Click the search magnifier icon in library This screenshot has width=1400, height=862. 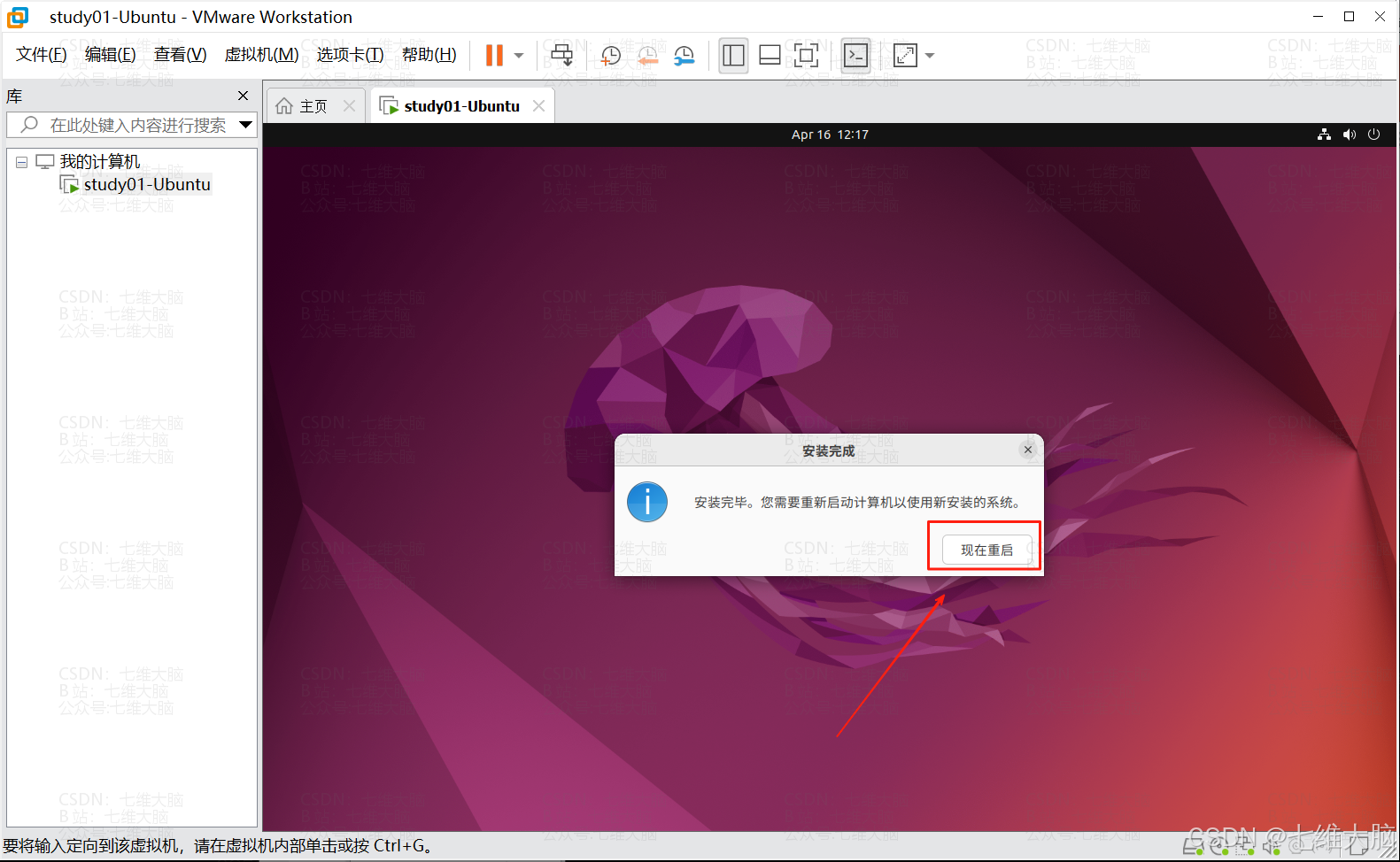coord(29,125)
